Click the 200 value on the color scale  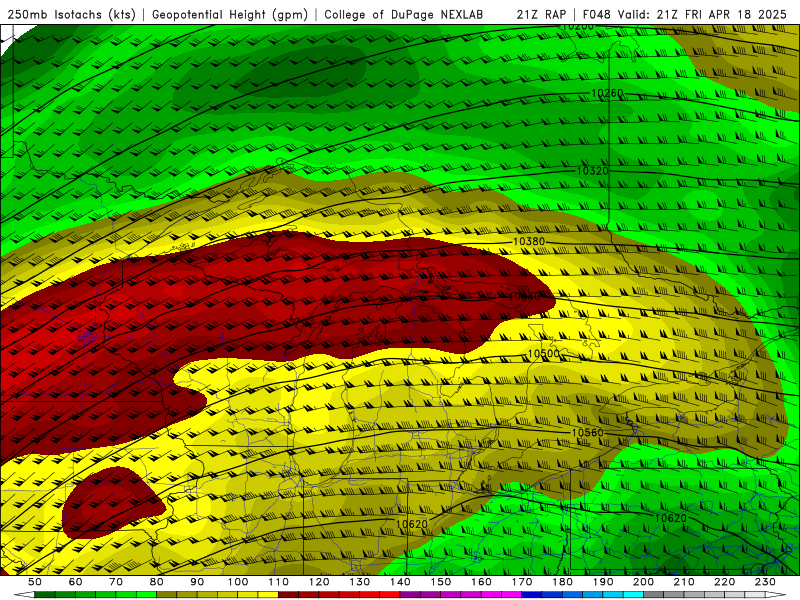[644, 582]
